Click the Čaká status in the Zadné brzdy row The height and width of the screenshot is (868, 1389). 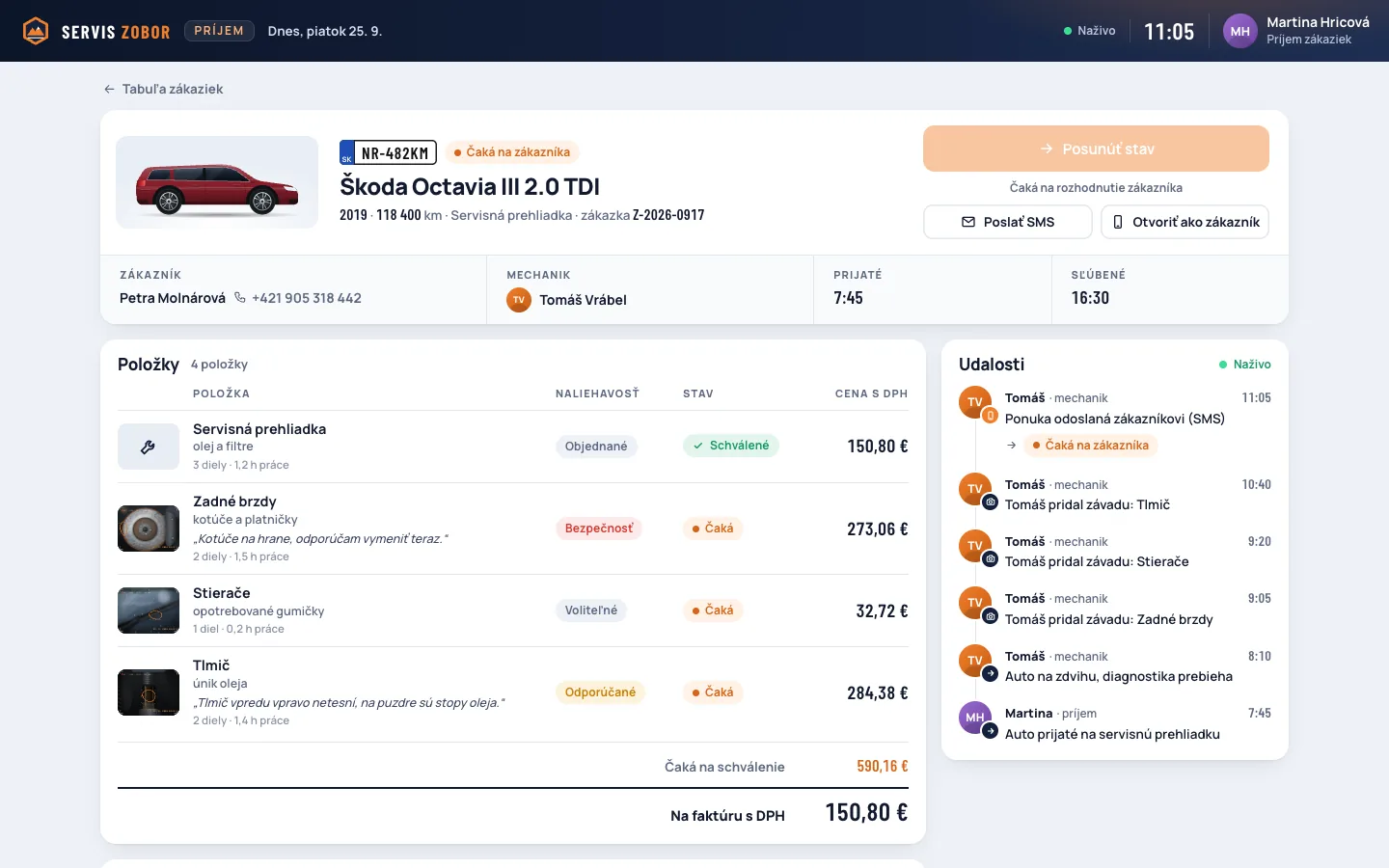713,529
